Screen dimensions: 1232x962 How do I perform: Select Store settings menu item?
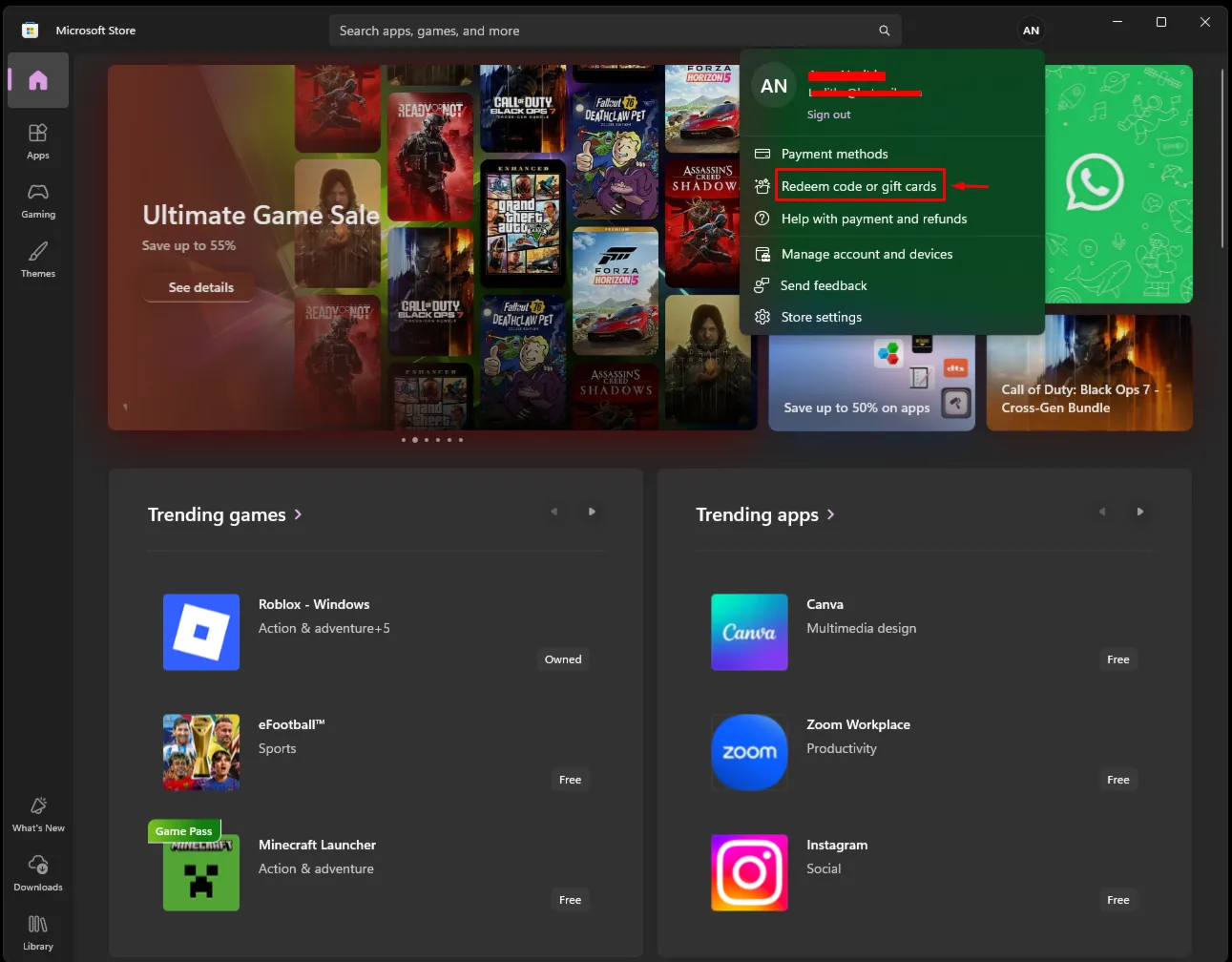click(892, 317)
